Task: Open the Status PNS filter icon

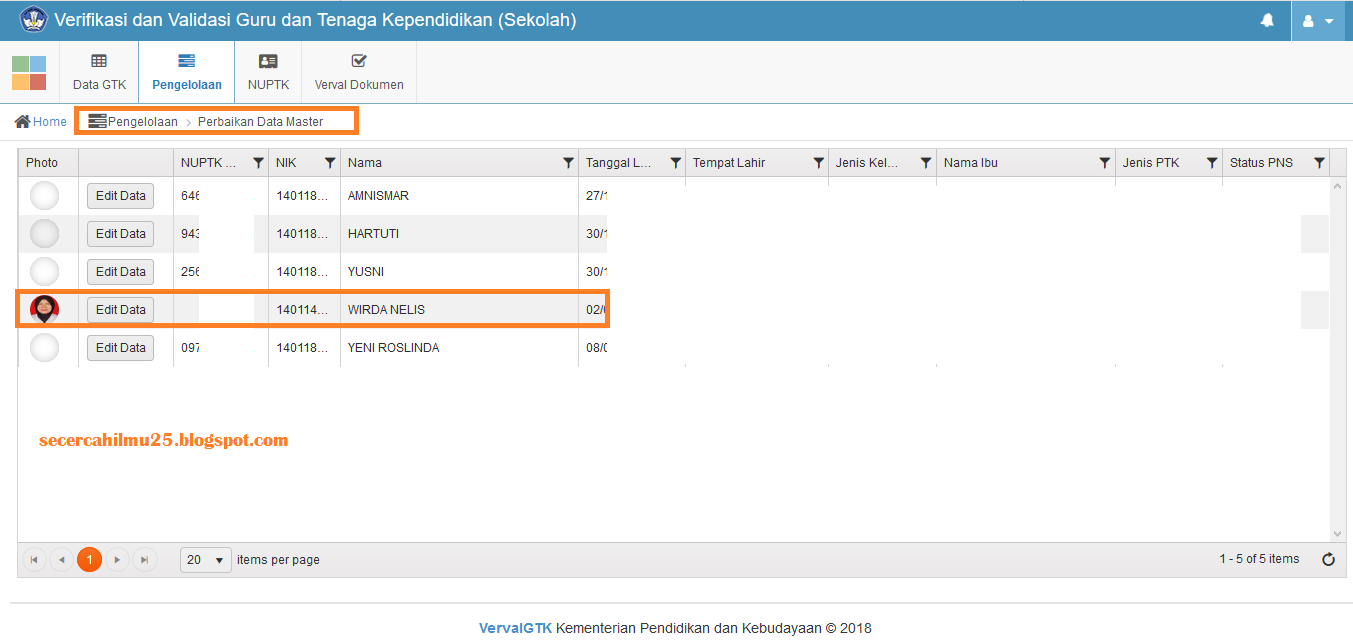Action: click(x=1319, y=163)
